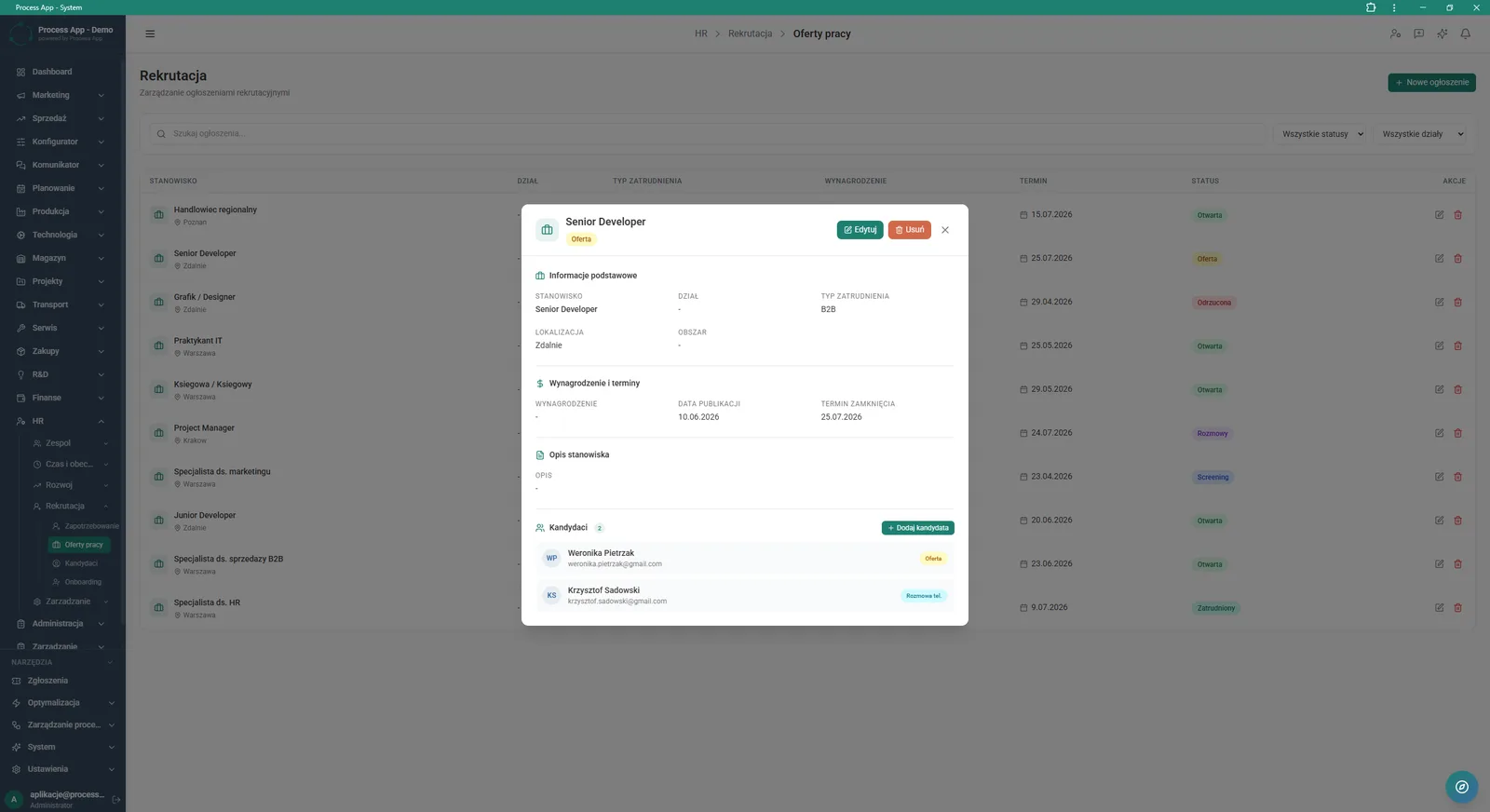Screen dimensions: 1490x812
Task: Select Oferty pracy in sidebar
Action: 79,545
